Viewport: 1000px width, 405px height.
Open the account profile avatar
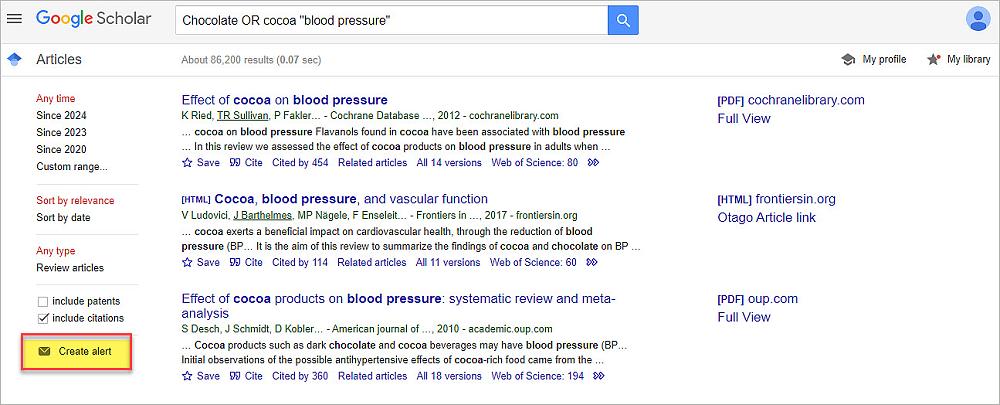977,19
